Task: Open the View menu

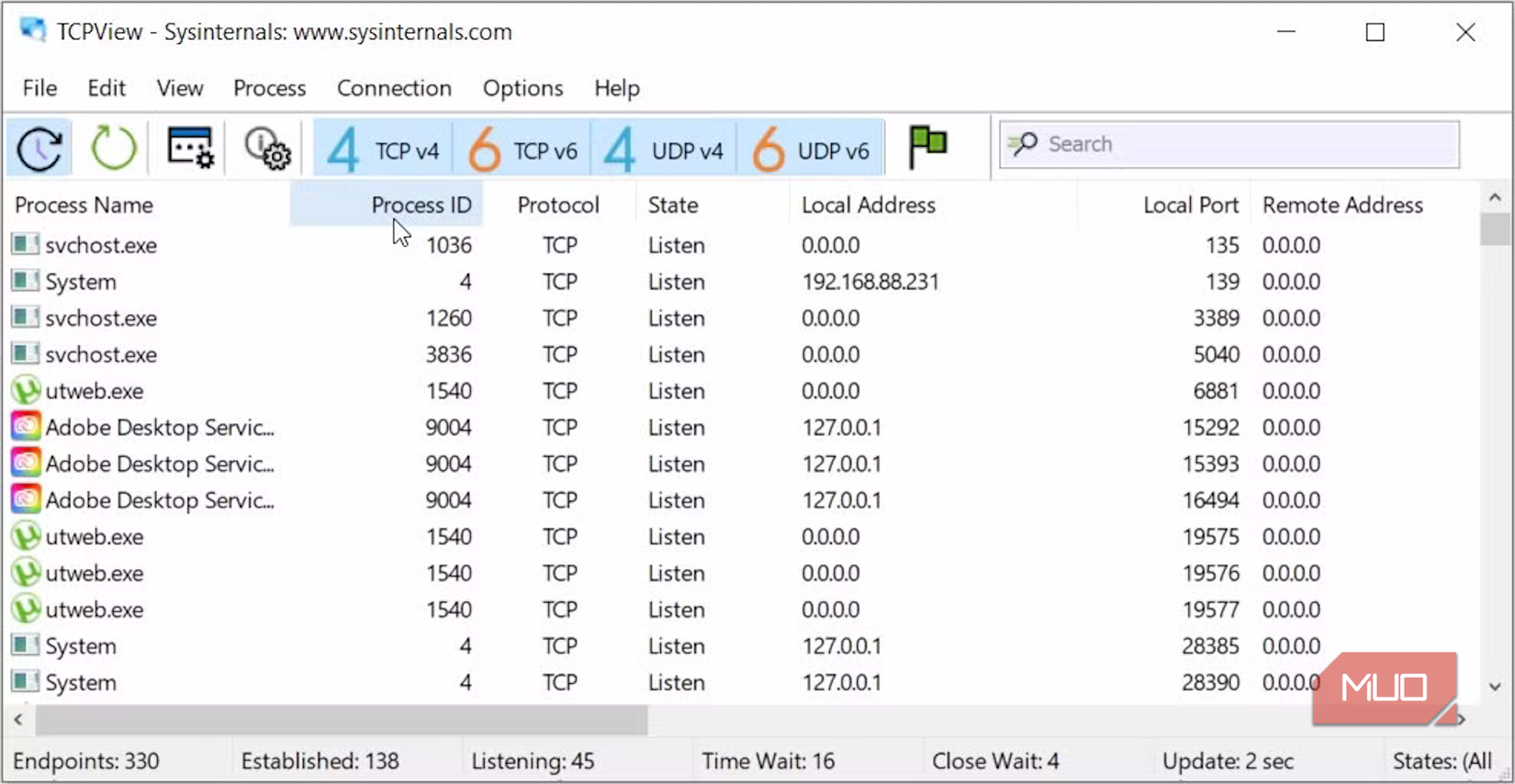Action: coord(179,88)
